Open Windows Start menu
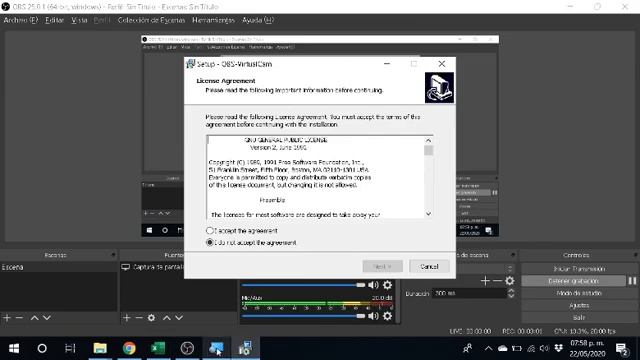This screenshot has height=360, width=640. [14, 348]
